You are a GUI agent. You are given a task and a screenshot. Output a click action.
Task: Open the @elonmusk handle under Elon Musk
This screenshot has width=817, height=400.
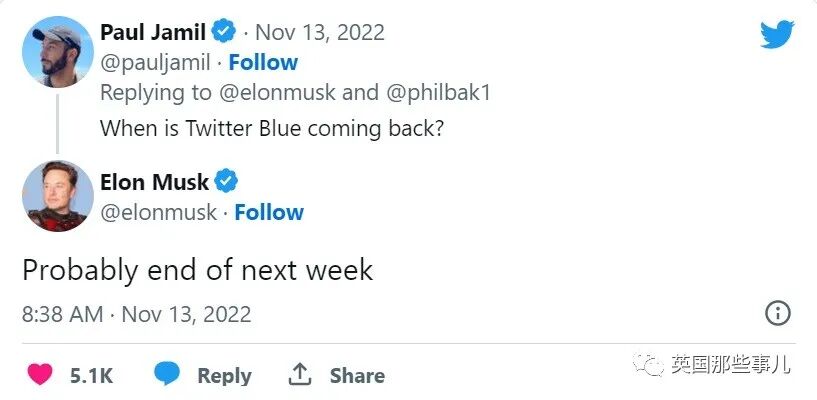pos(158,212)
